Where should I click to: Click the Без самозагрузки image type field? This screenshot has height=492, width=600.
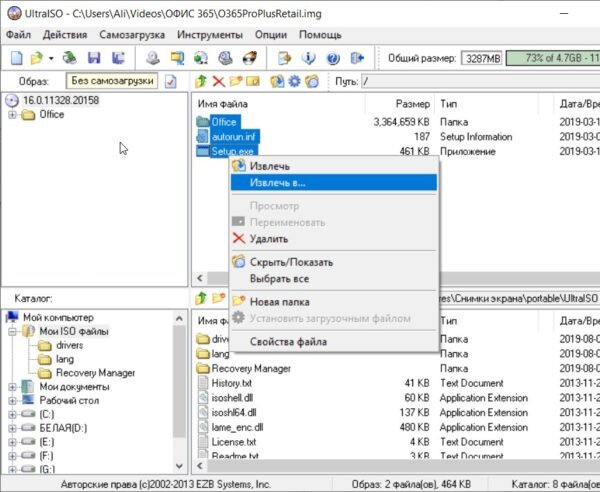[112, 81]
